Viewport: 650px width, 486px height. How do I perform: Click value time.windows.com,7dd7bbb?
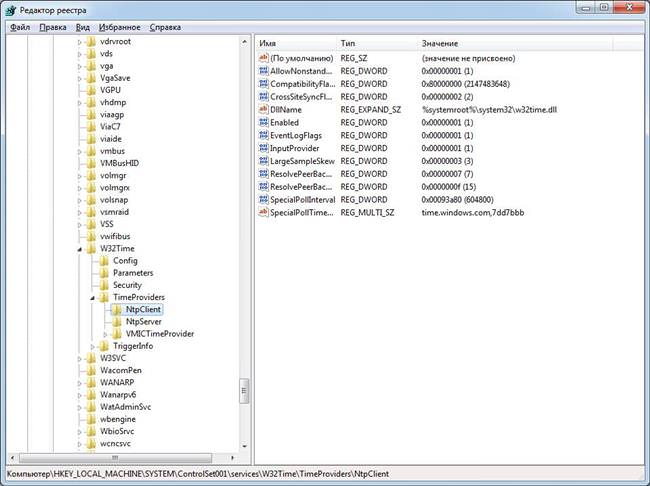(473, 212)
